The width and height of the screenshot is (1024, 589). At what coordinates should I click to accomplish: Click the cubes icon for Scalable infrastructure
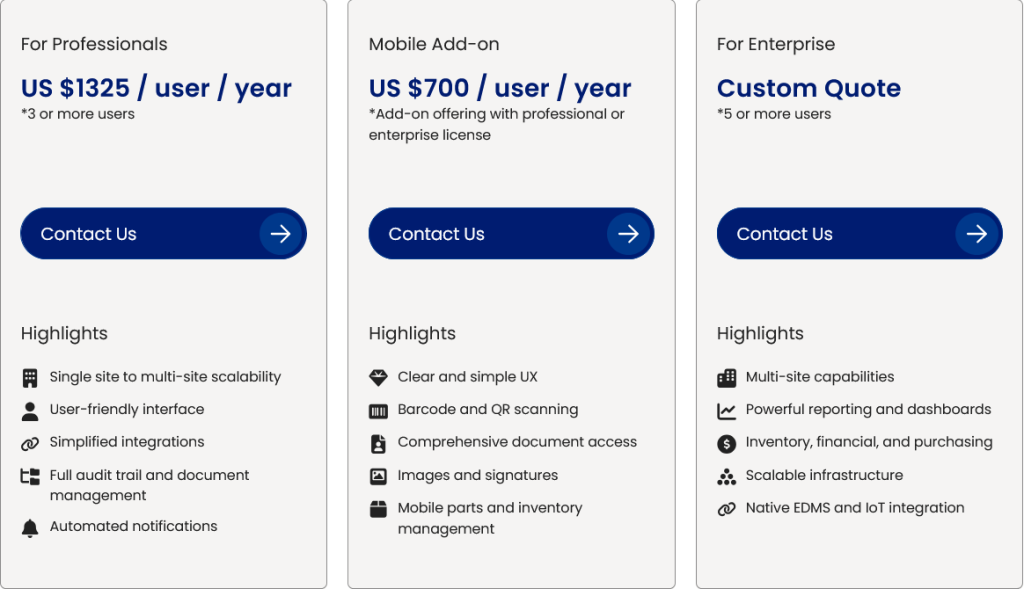click(727, 476)
